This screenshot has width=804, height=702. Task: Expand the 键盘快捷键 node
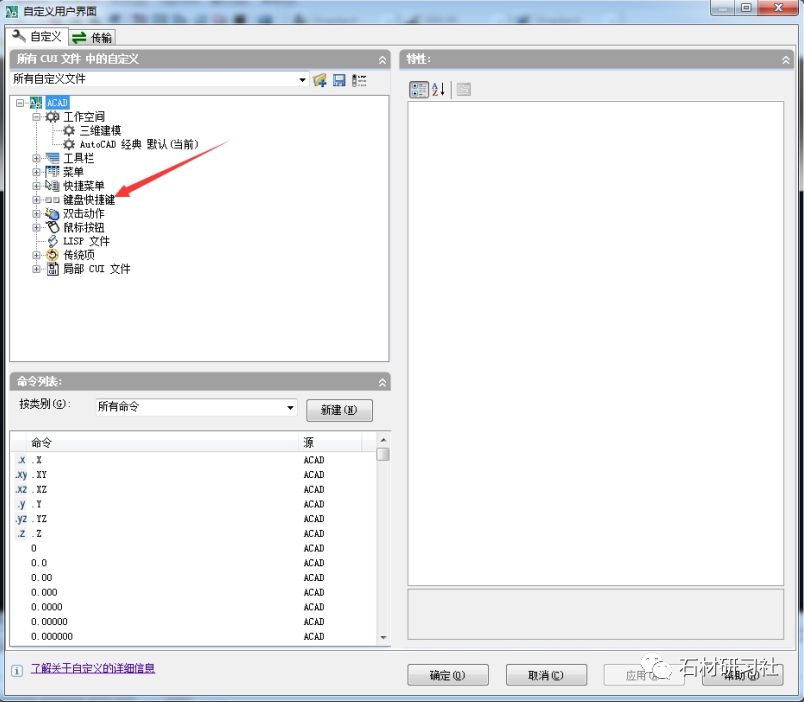[36, 200]
